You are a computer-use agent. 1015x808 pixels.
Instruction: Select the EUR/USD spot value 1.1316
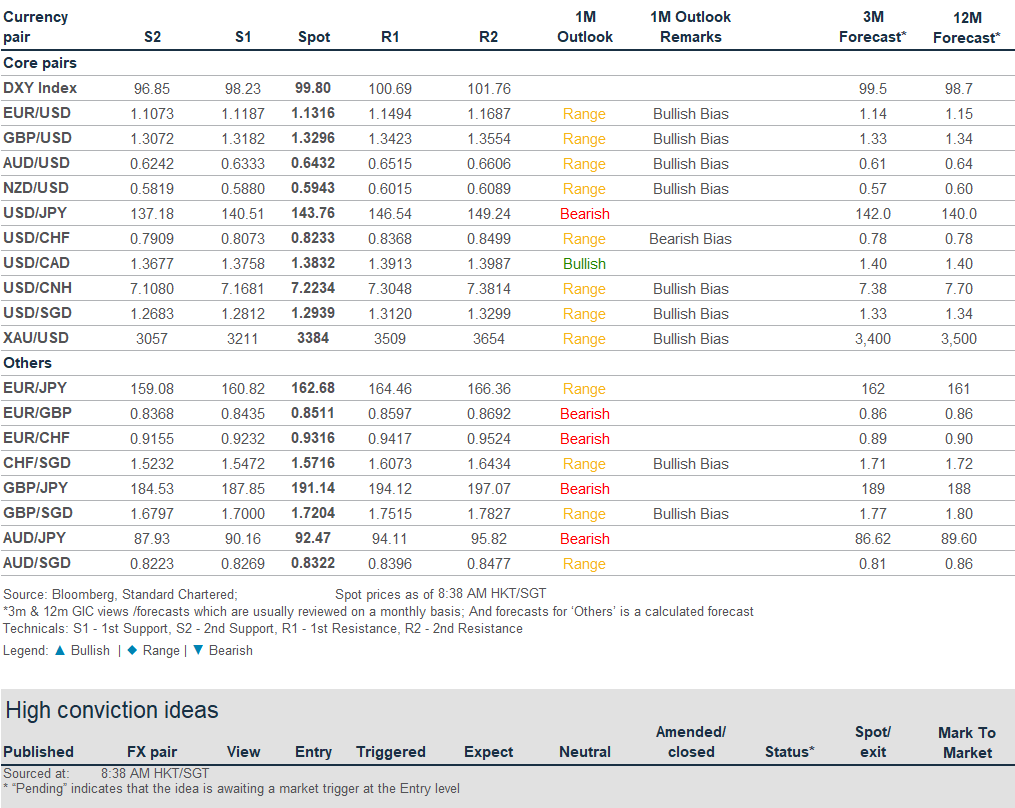click(313, 113)
